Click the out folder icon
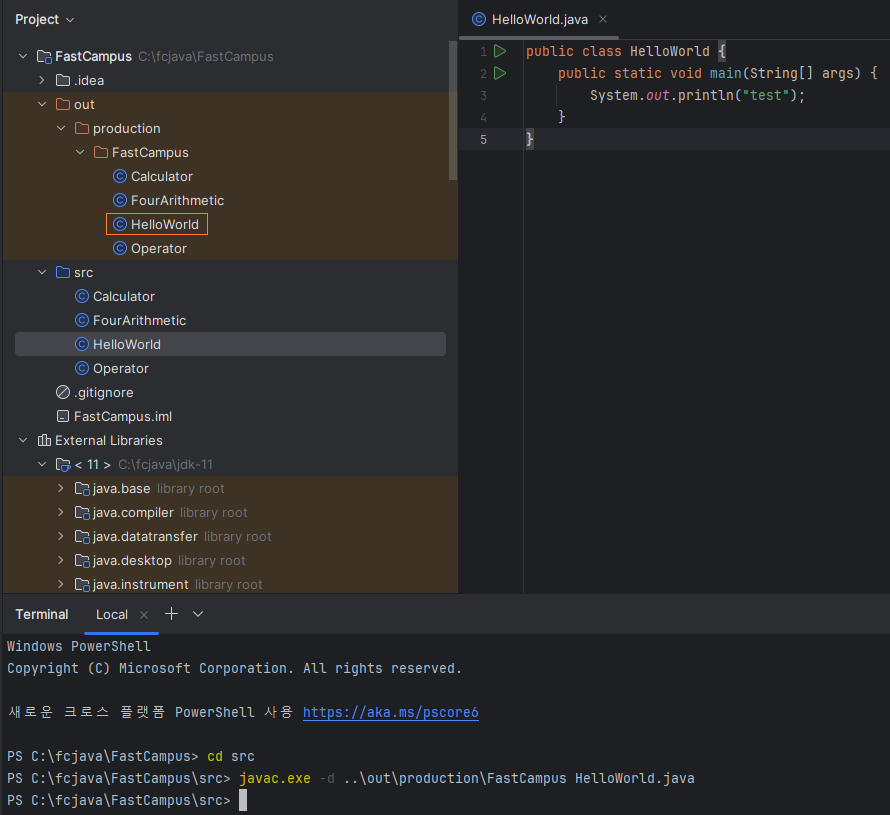Viewport: 890px width, 815px height. 63,104
